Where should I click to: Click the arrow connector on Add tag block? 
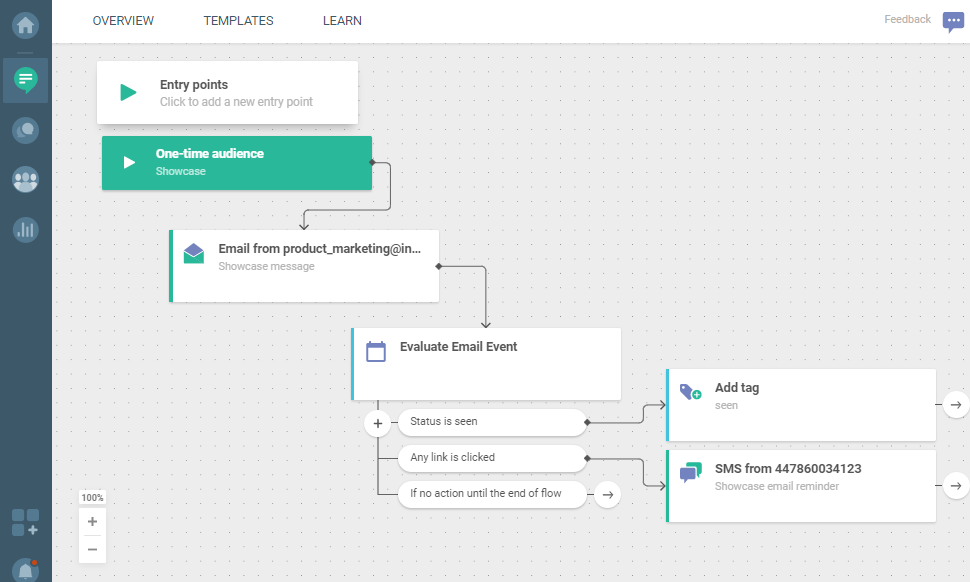[x=955, y=404]
